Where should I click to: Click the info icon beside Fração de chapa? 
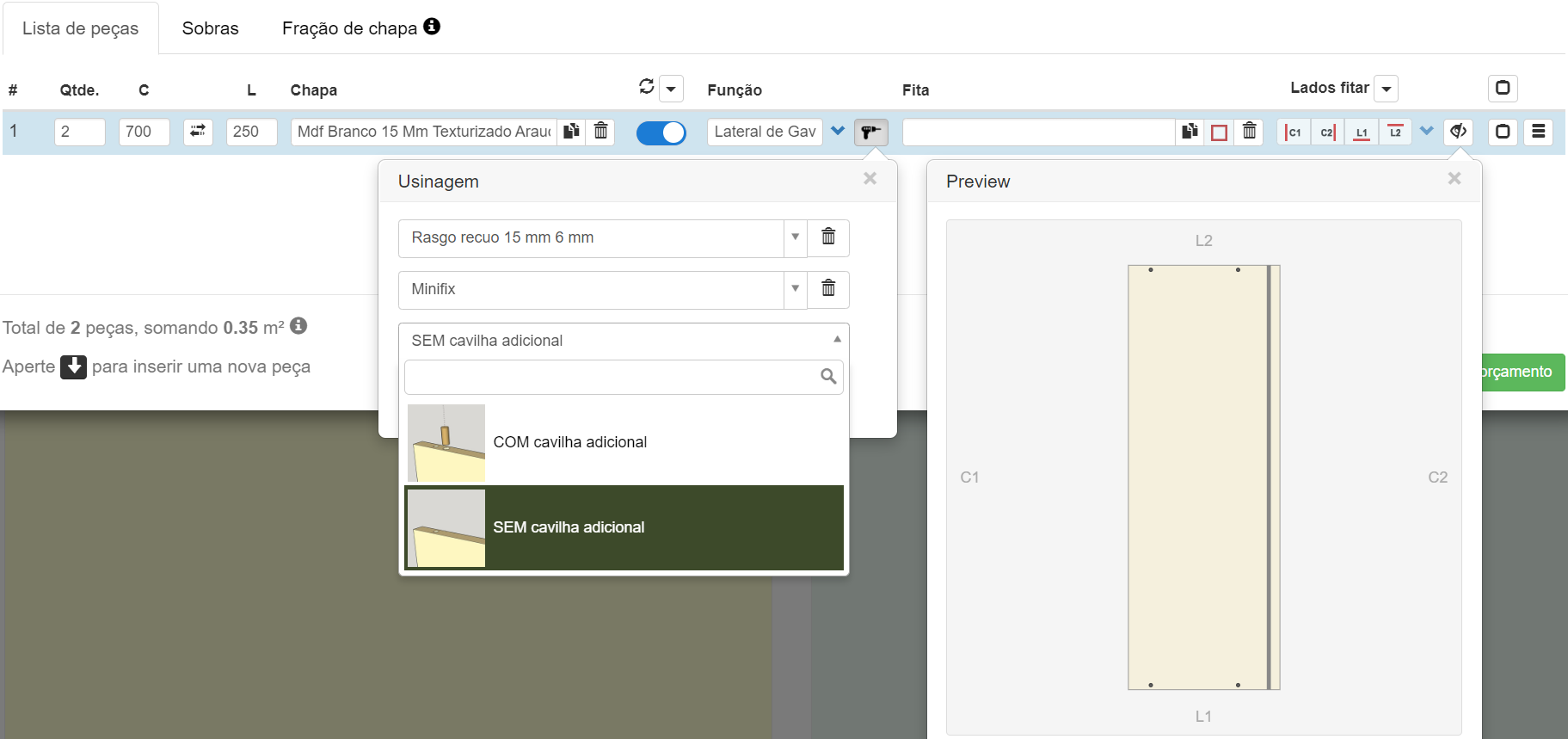(432, 27)
